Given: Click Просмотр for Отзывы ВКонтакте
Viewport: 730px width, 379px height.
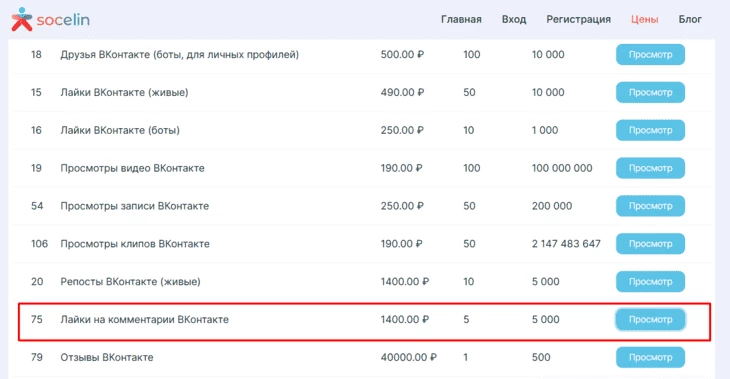Looking at the screenshot, I should [x=650, y=357].
